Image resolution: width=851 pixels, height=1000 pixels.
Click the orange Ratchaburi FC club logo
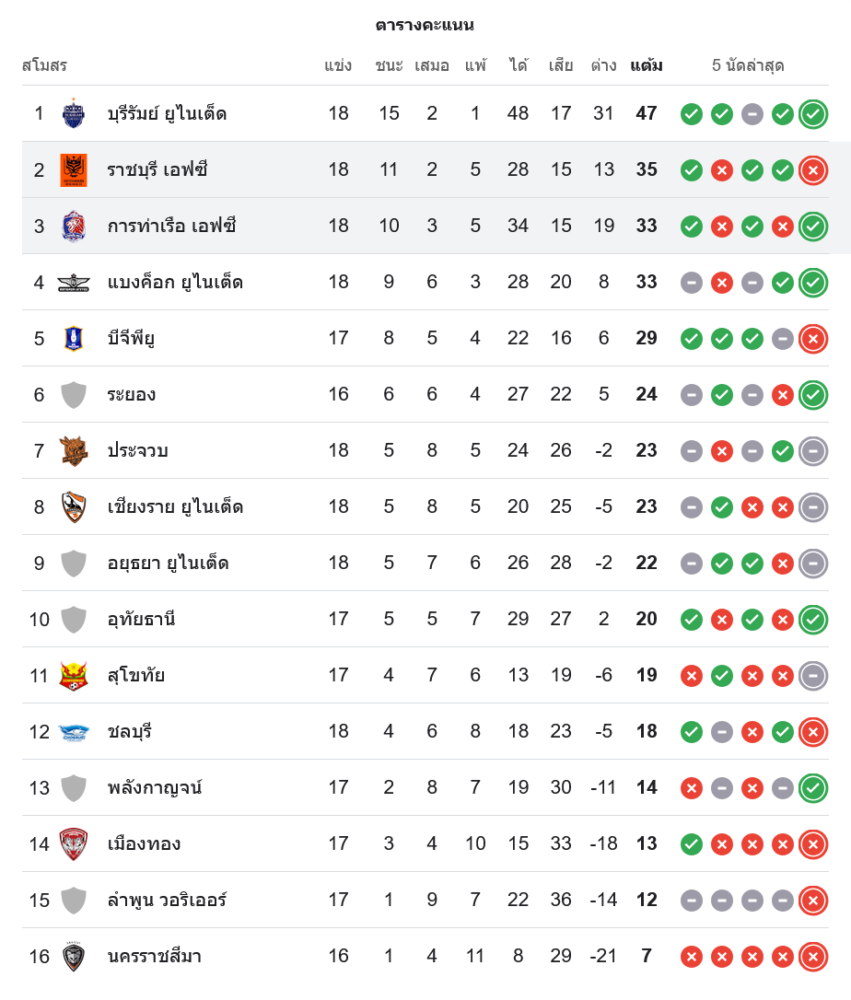click(x=74, y=170)
